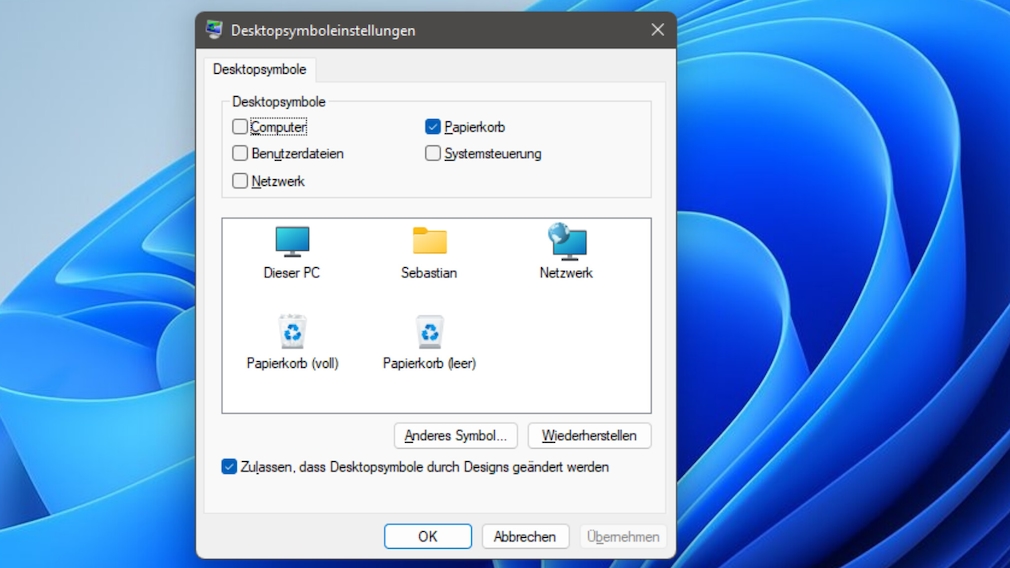The image size is (1010, 568).
Task: Enable the Benutzerdateien checkbox
Action: [240, 153]
